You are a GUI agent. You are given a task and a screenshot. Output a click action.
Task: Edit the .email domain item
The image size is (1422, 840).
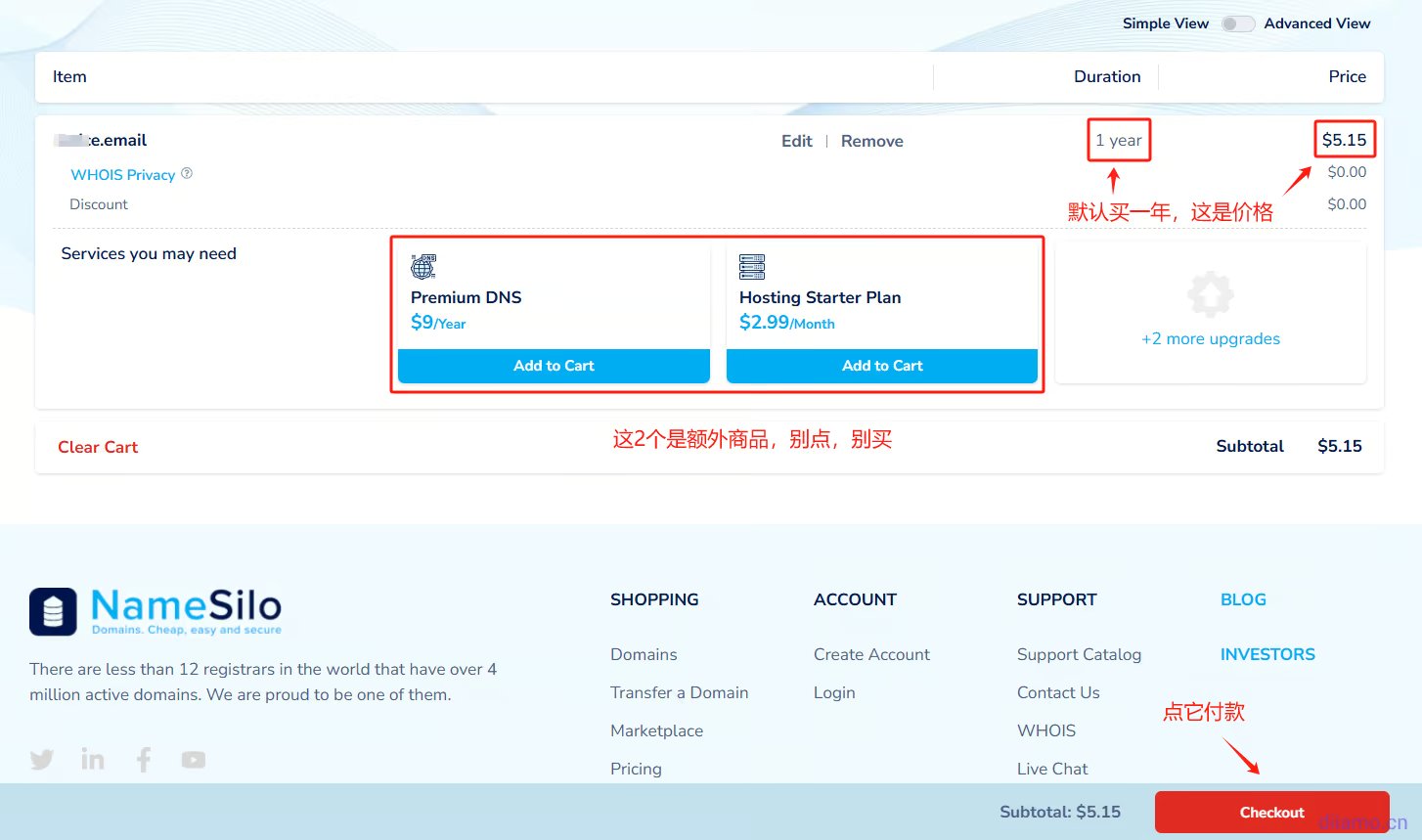(x=797, y=141)
